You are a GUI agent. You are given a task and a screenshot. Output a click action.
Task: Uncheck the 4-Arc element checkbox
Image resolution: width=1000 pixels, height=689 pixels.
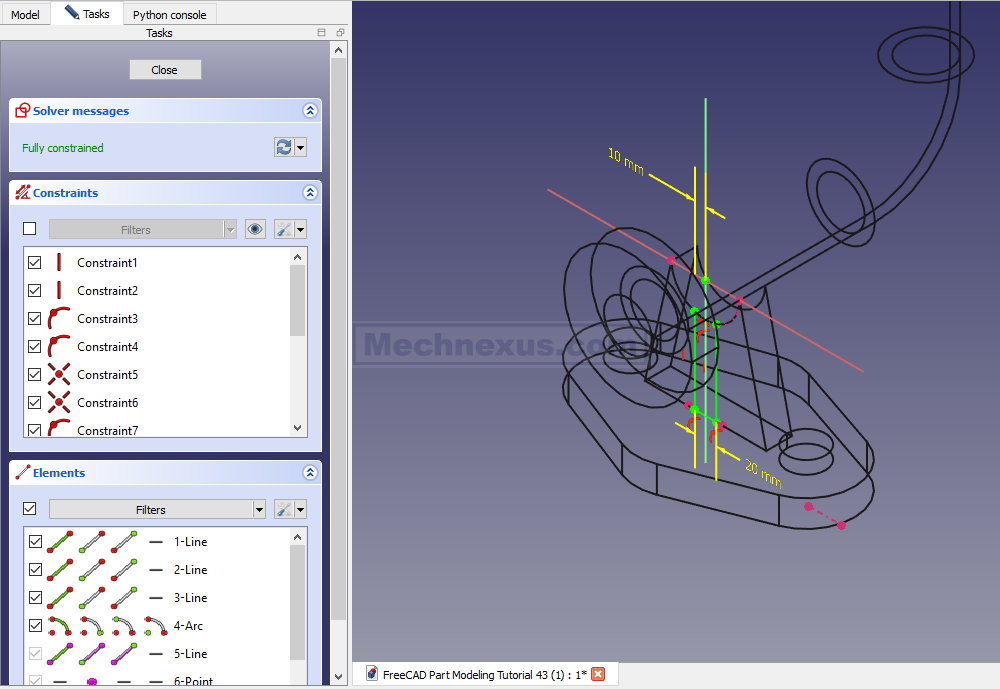35,626
